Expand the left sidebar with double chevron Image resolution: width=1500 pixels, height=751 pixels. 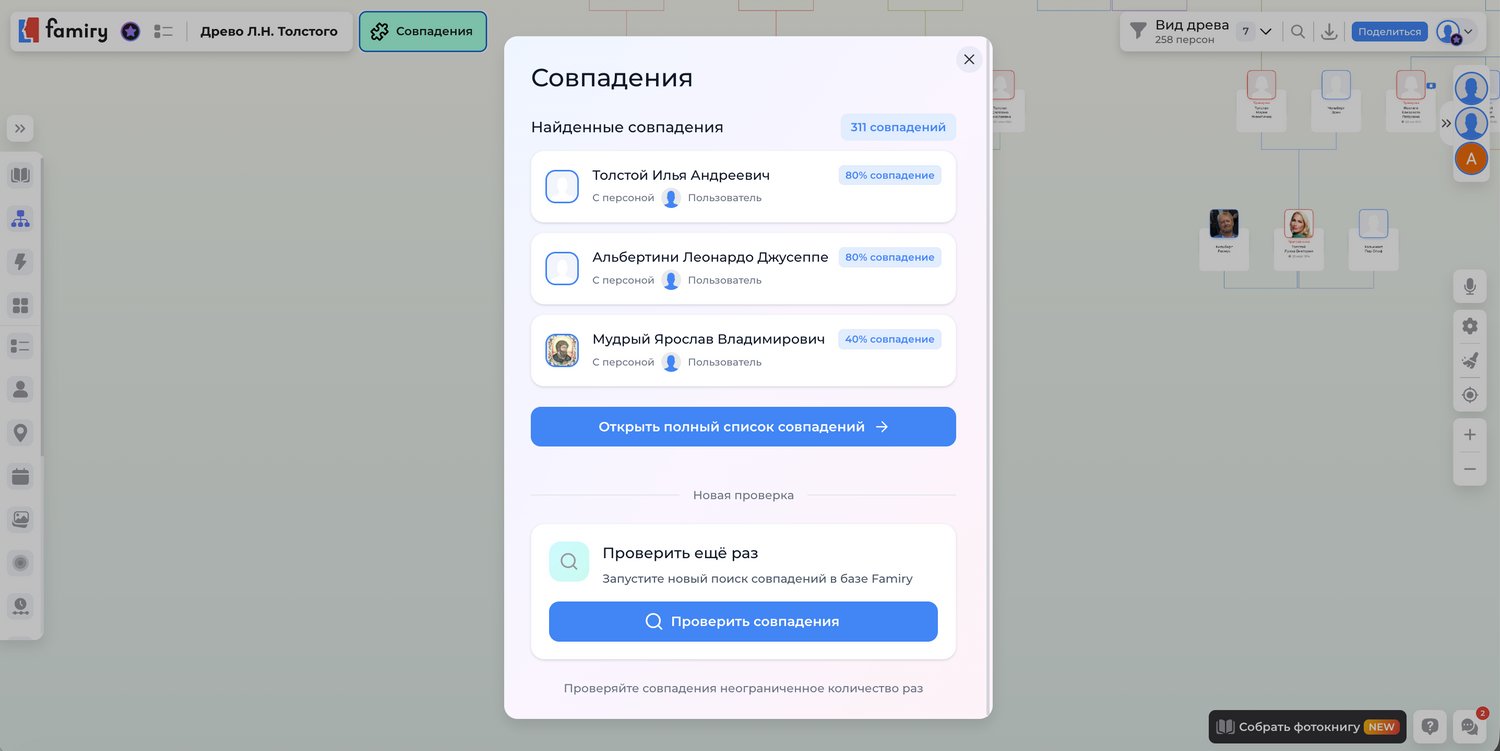(x=20, y=129)
